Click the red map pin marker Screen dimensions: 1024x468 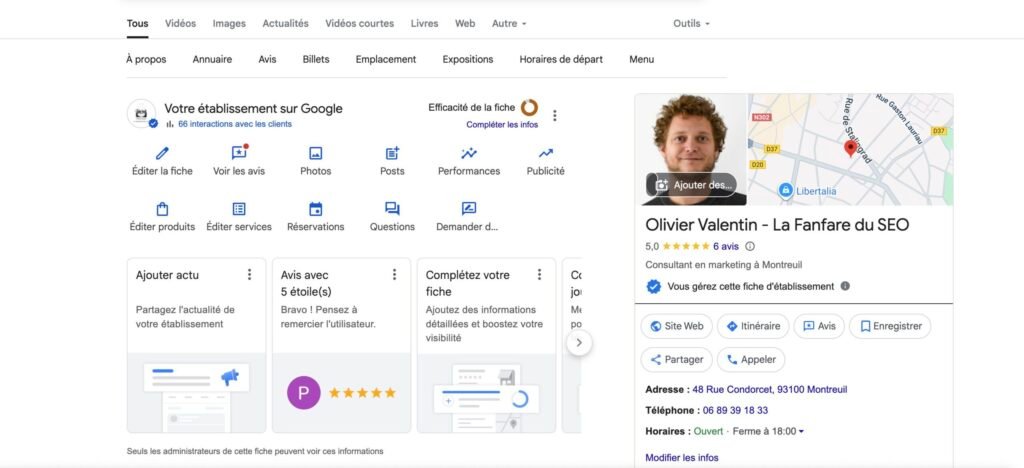click(850, 148)
